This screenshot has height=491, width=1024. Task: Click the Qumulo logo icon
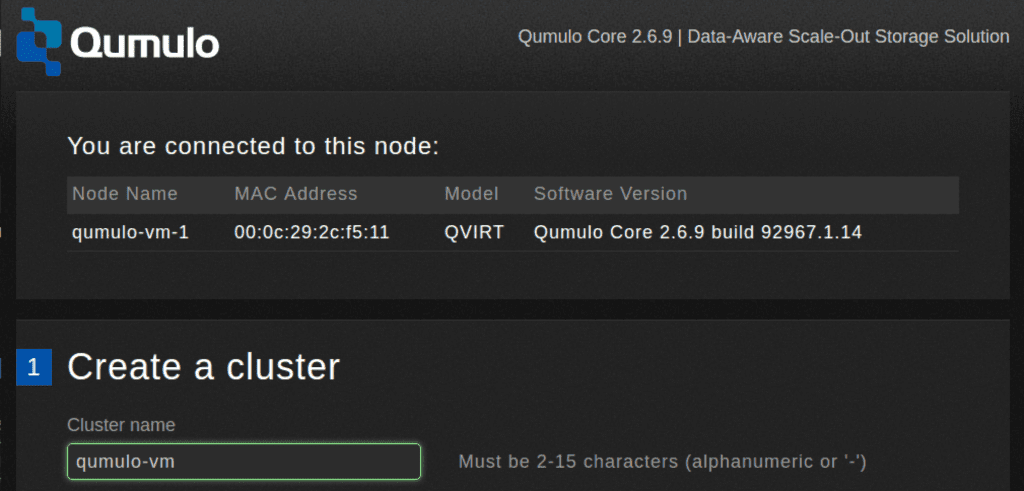[x=40, y=41]
